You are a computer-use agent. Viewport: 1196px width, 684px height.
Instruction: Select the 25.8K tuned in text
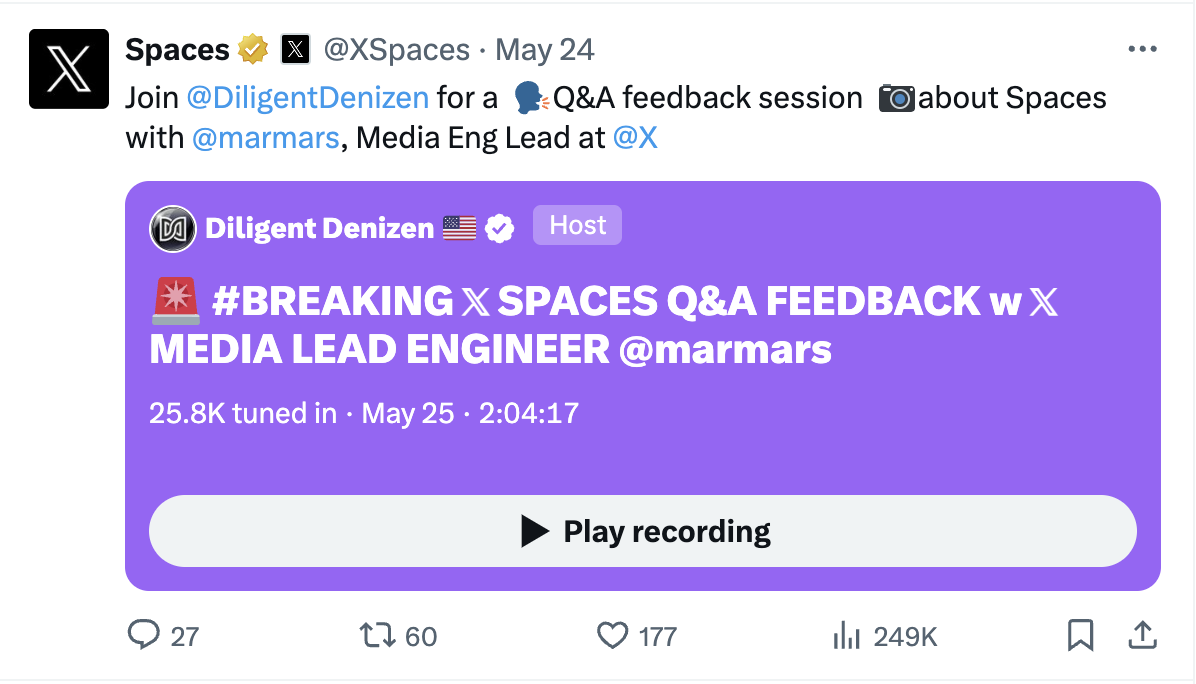243,412
